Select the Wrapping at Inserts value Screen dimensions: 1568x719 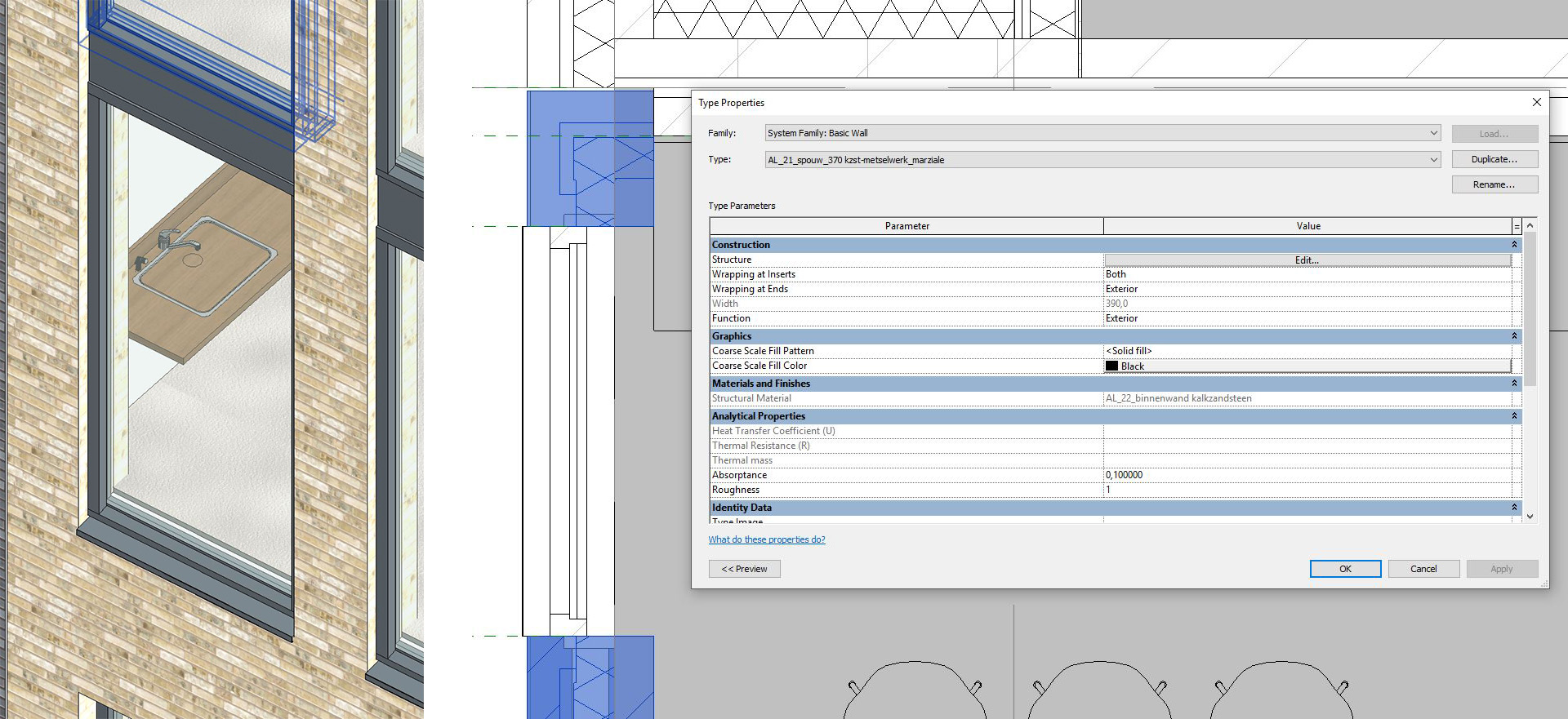1307,274
